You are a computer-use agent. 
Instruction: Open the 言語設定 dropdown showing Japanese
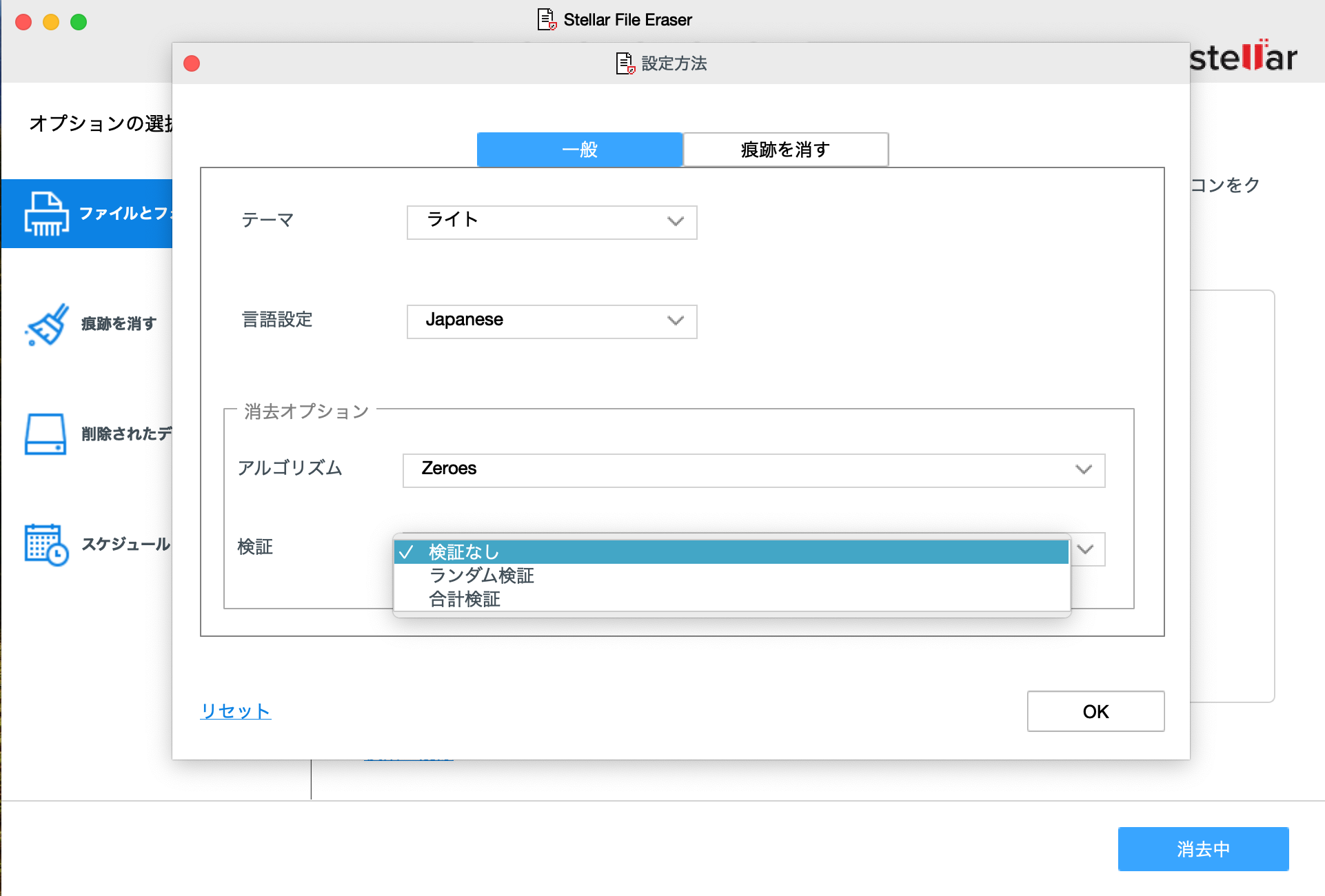pyautogui.click(x=552, y=321)
